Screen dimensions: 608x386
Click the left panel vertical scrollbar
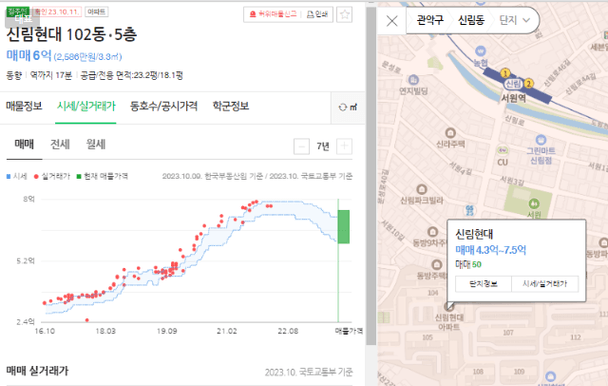[x=371, y=175]
